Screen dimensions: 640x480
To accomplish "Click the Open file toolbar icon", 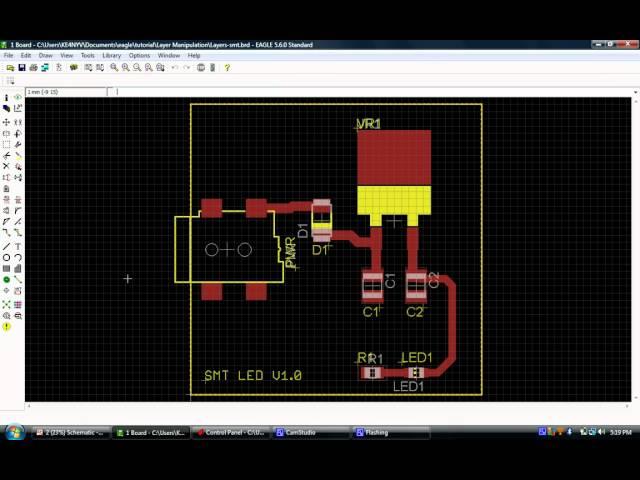I will coord(10,68).
